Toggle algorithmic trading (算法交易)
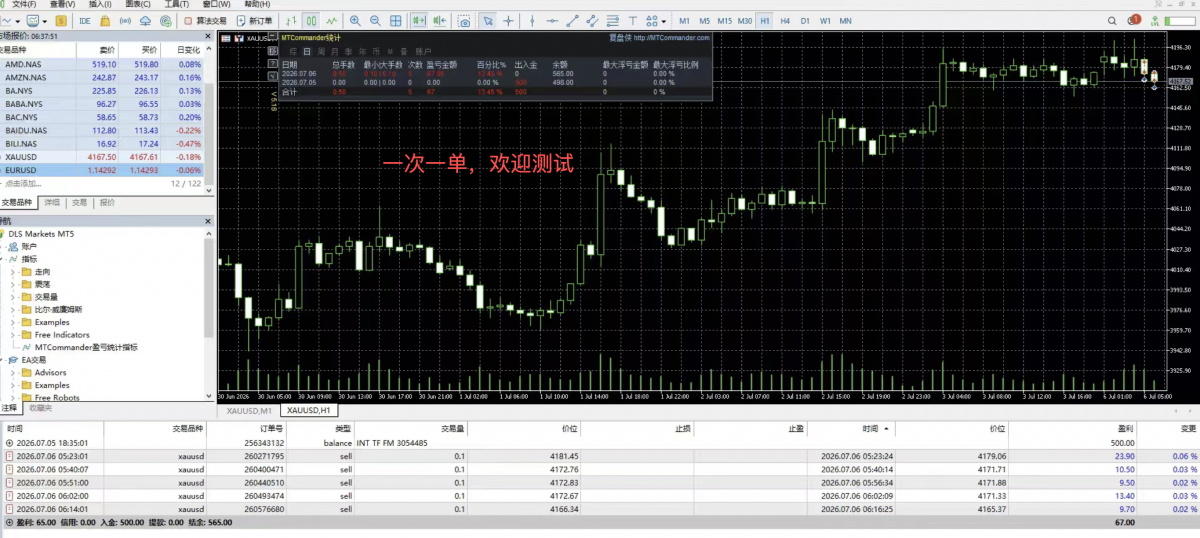 (x=205, y=20)
